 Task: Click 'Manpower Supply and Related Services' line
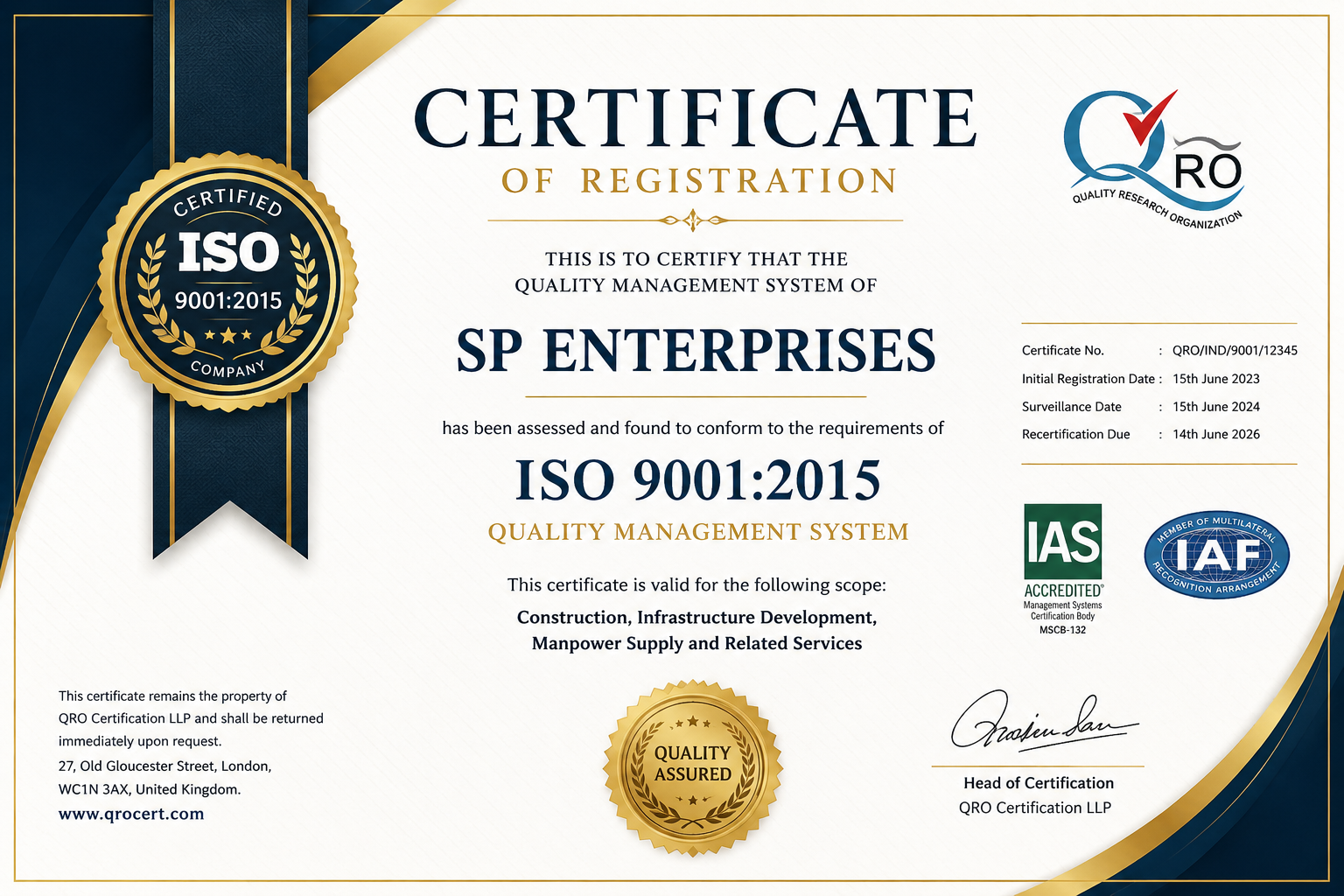point(697,644)
